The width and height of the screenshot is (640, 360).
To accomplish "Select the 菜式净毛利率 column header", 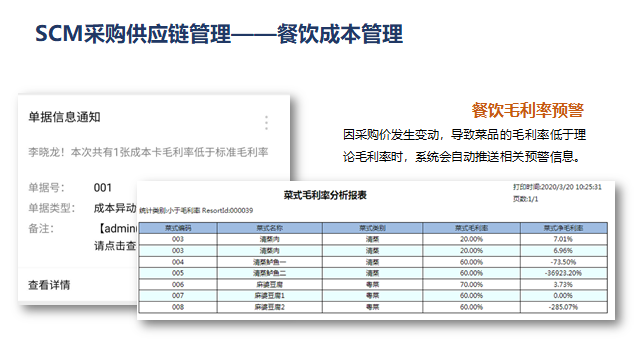I will click(563, 228).
